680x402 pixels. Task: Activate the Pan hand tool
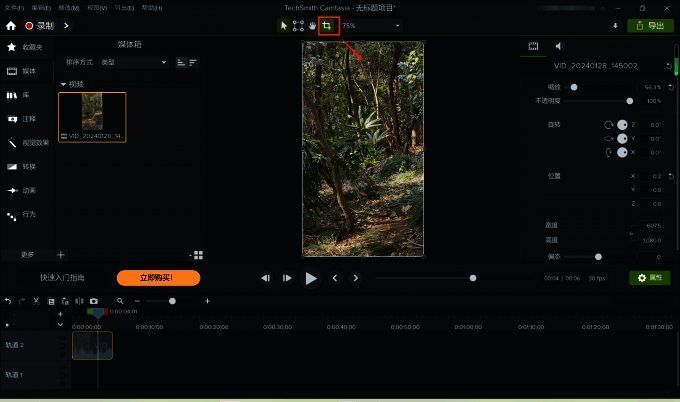coord(312,25)
